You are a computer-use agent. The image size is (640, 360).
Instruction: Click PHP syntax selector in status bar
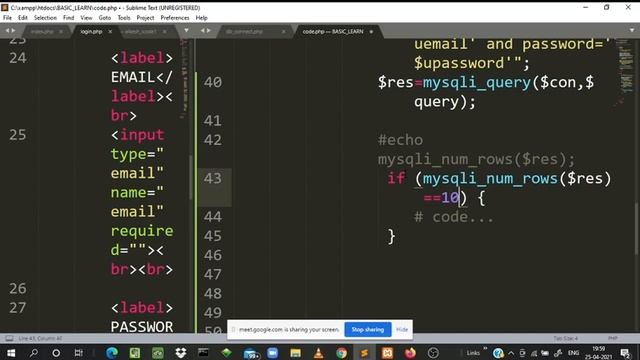613,338
